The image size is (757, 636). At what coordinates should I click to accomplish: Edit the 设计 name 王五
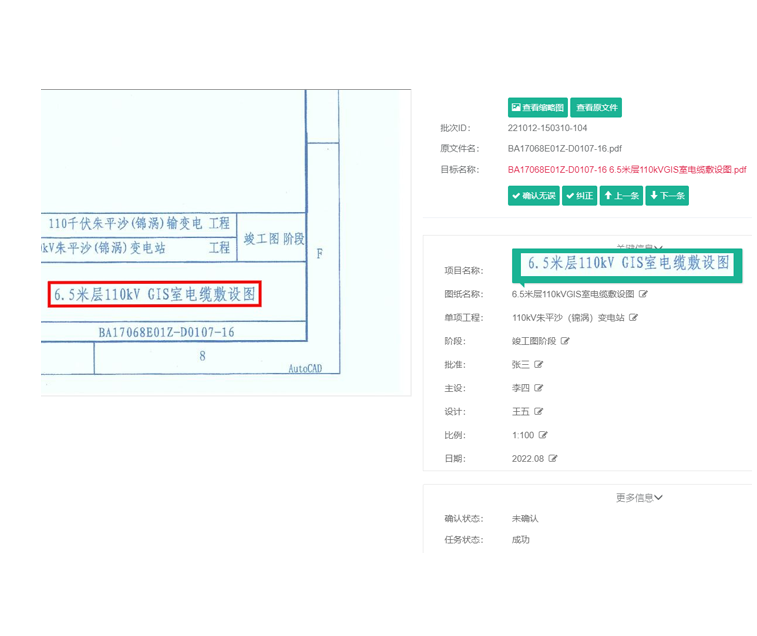(x=539, y=412)
